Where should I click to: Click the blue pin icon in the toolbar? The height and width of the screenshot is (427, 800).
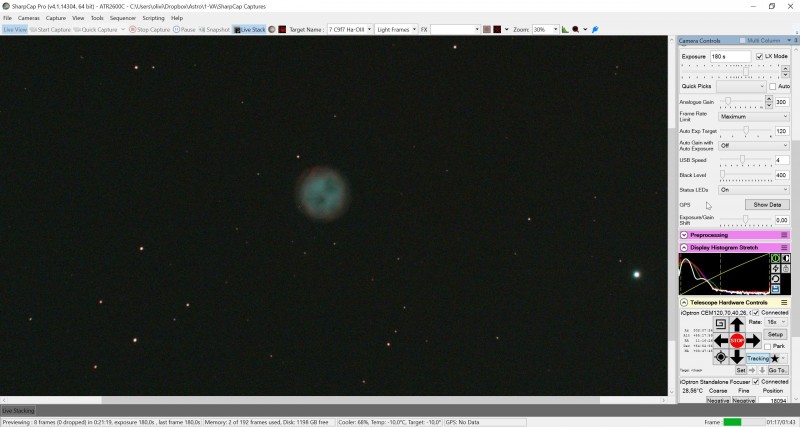tap(595, 30)
